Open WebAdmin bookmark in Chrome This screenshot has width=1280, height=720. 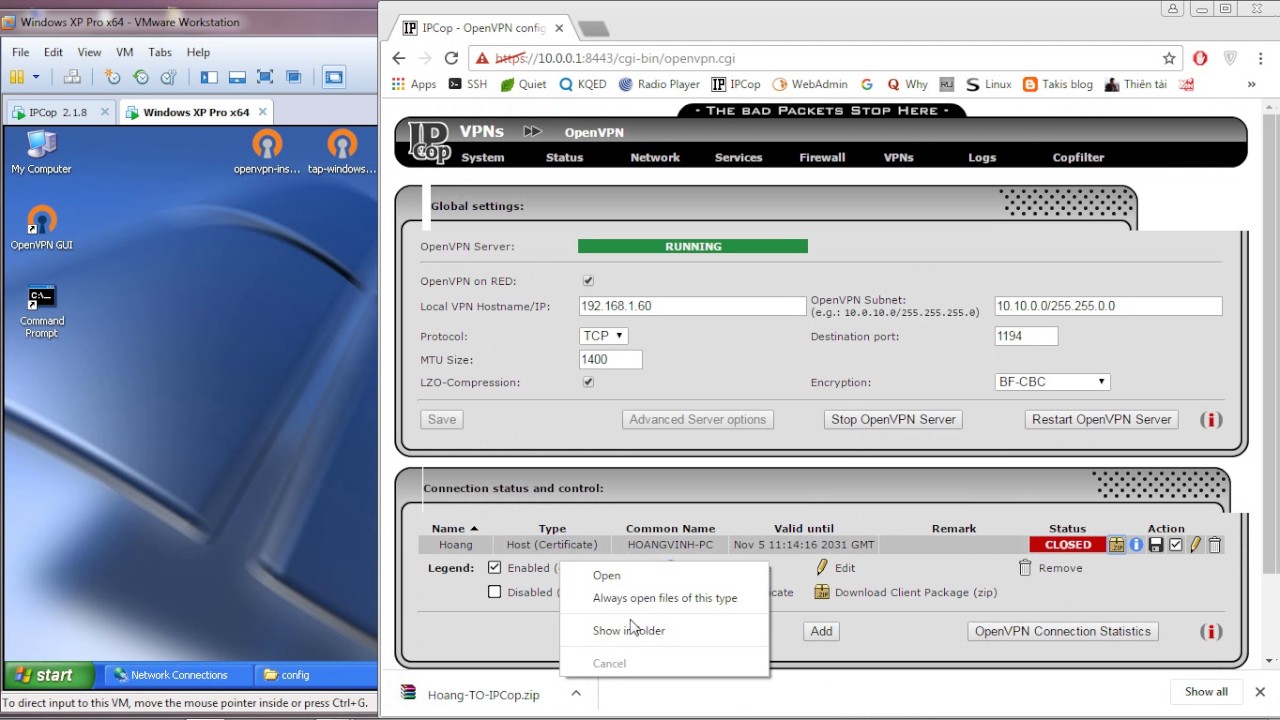pyautogui.click(x=810, y=85)
